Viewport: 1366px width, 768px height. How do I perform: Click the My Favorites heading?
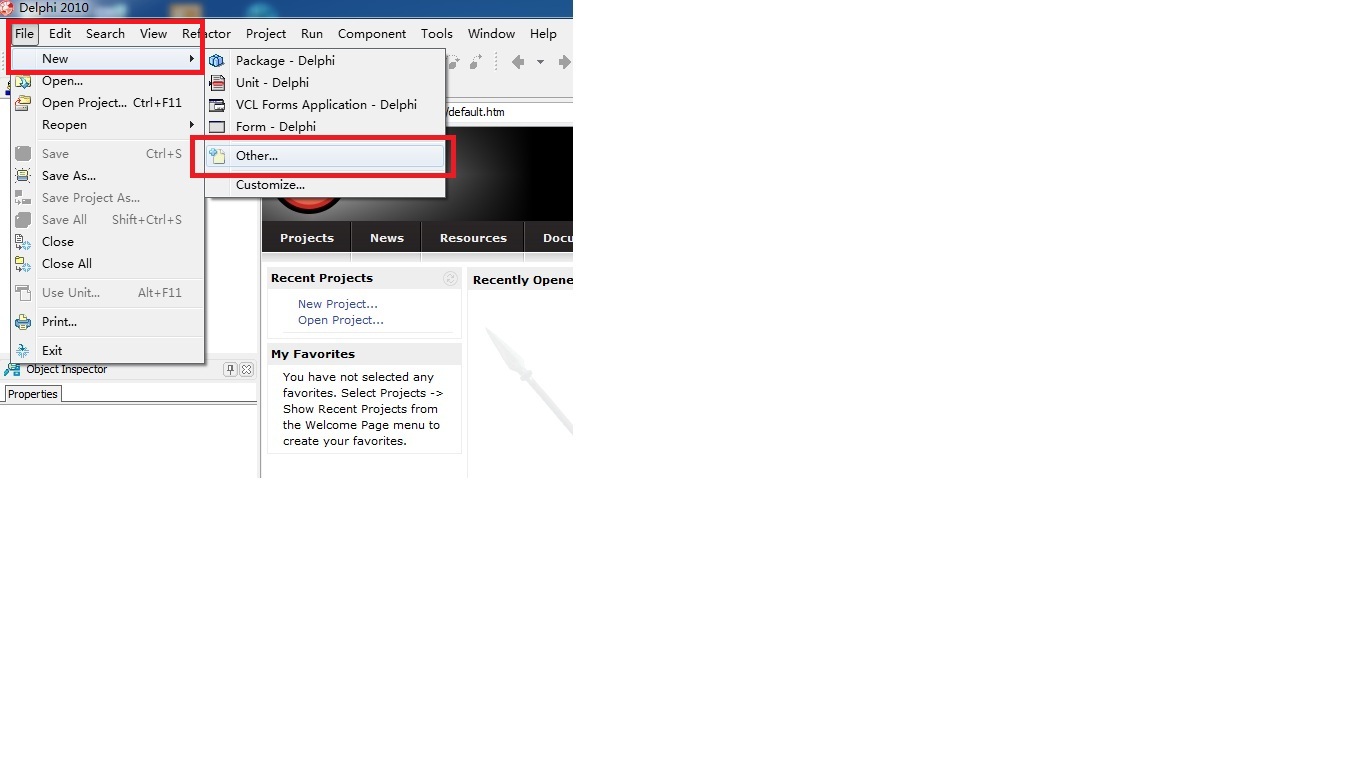click(313, 354)
